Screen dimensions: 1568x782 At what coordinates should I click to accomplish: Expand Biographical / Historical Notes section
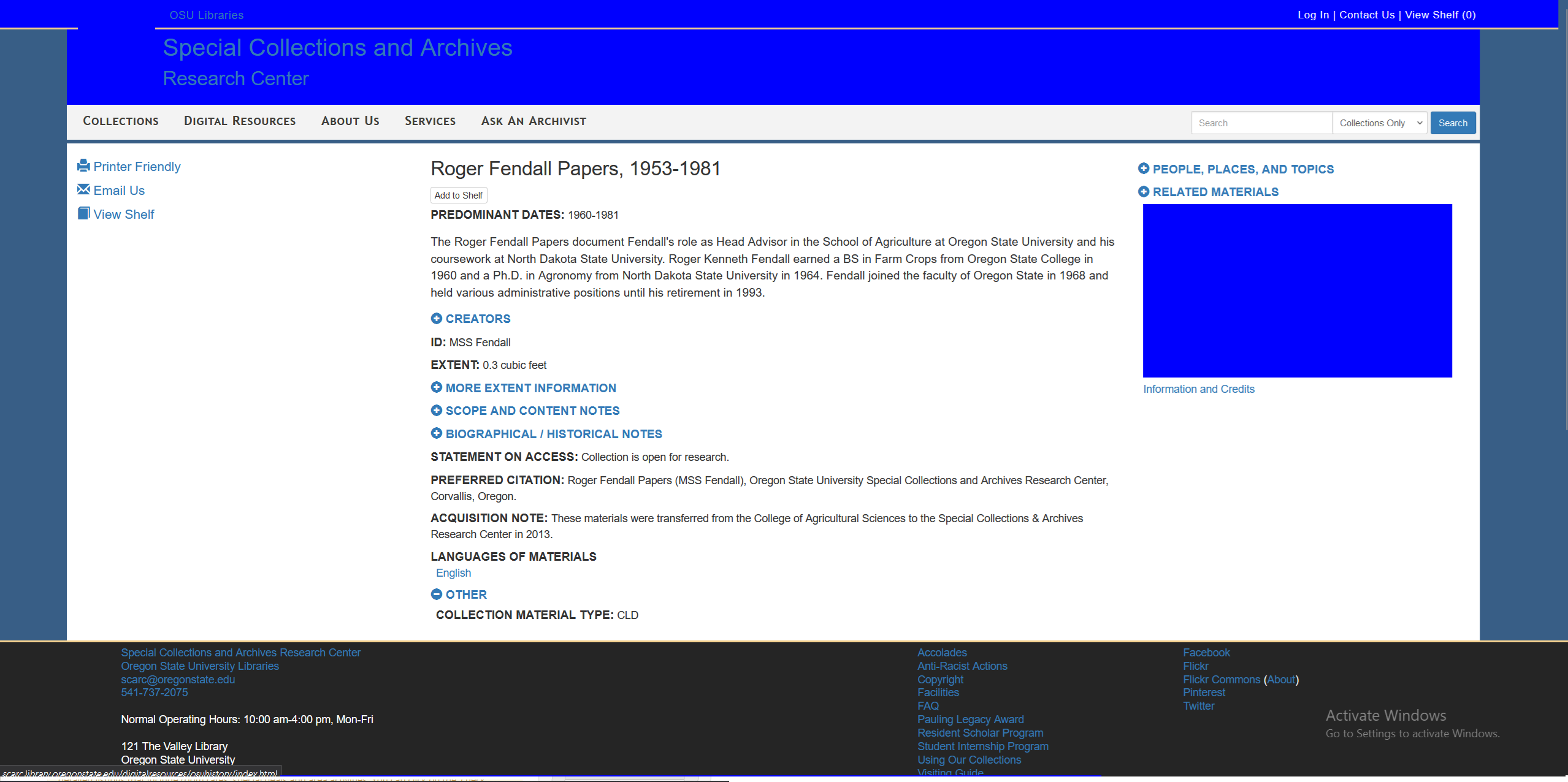tap(553, 434)
